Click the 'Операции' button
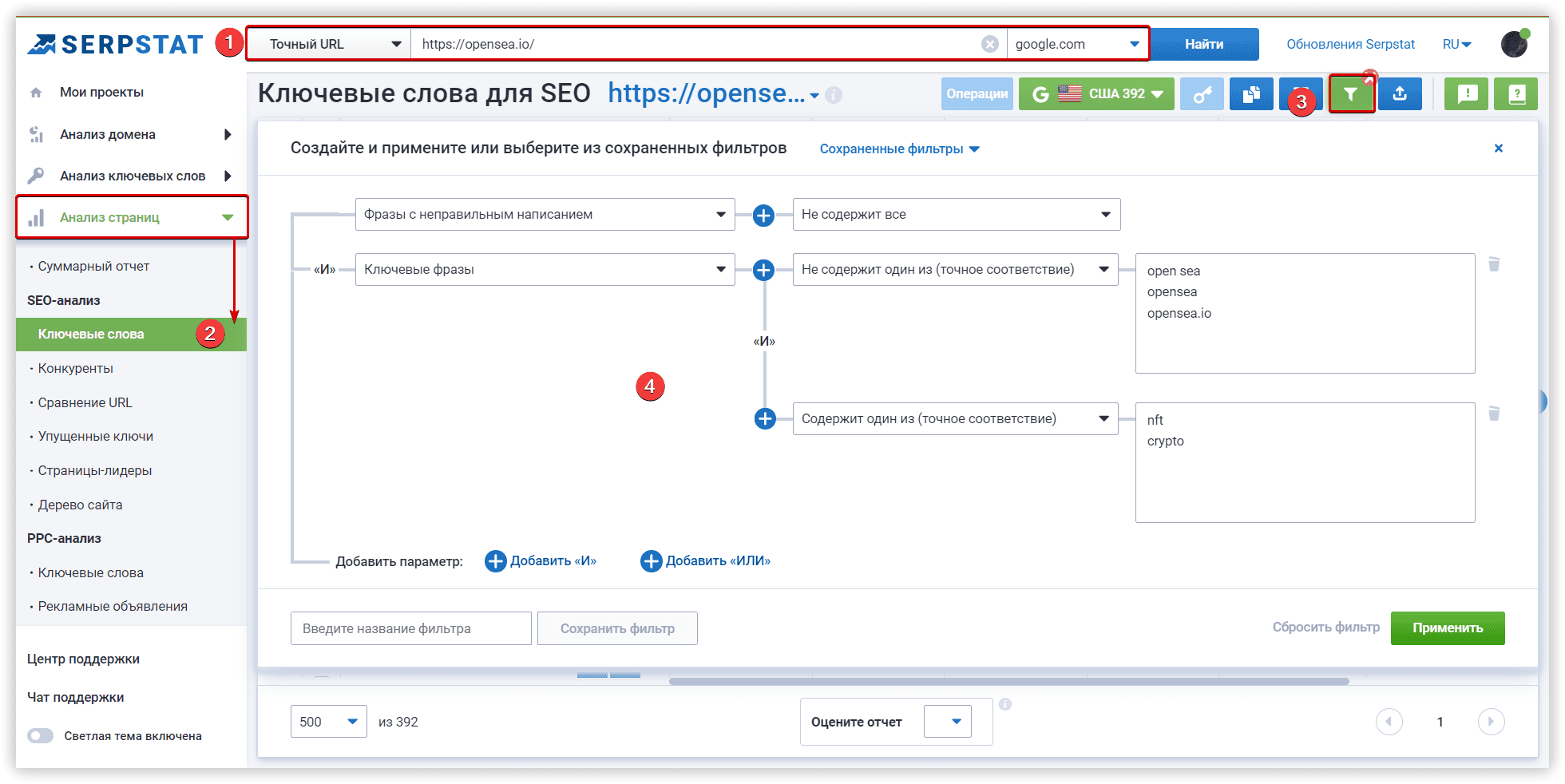This screenshot has width=1565, height=784. click(x=977, y=94)
